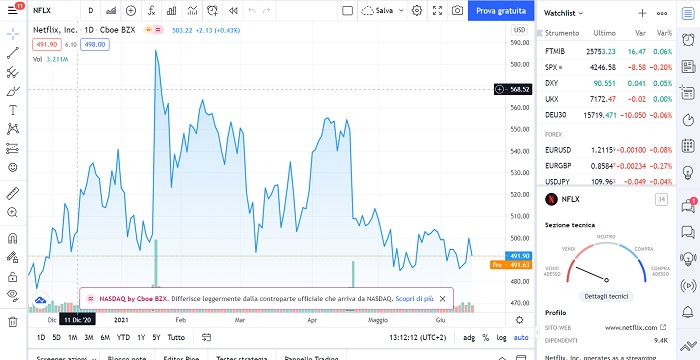
Task: Toggle magnet mode
Action: click(13, 238)
